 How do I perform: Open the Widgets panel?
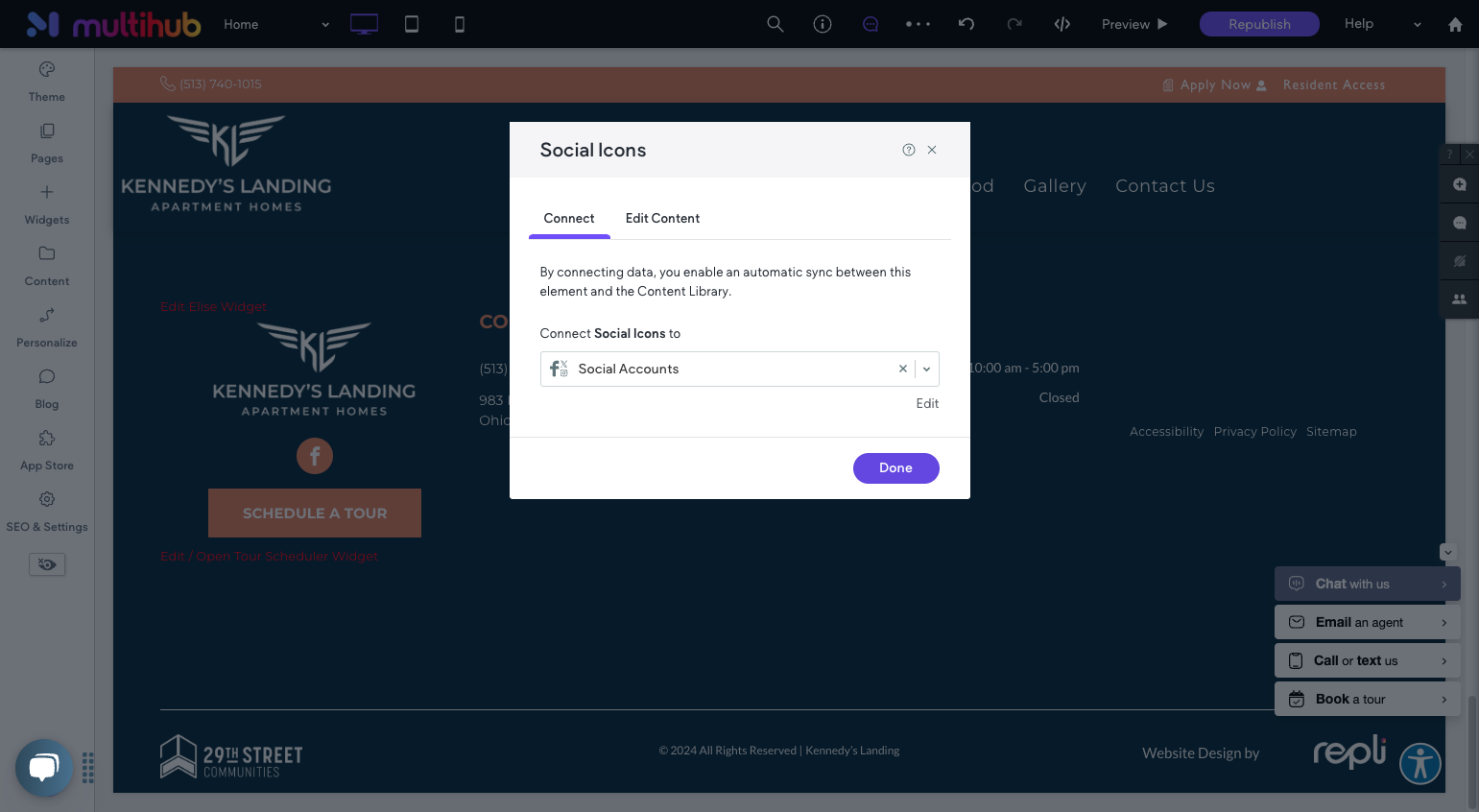[x=46, y=204]
